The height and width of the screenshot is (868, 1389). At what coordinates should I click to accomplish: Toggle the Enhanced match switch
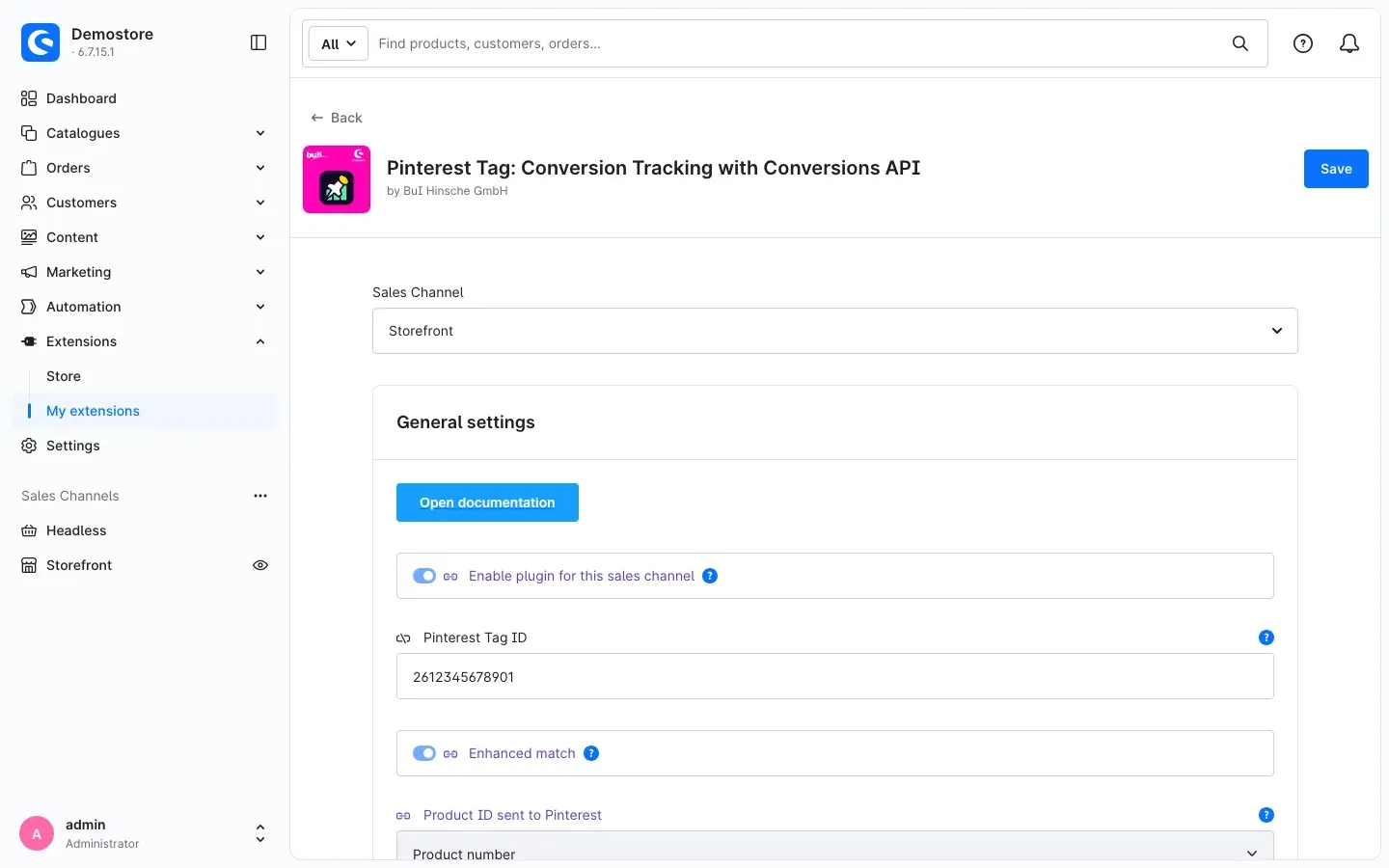[424, 753]
